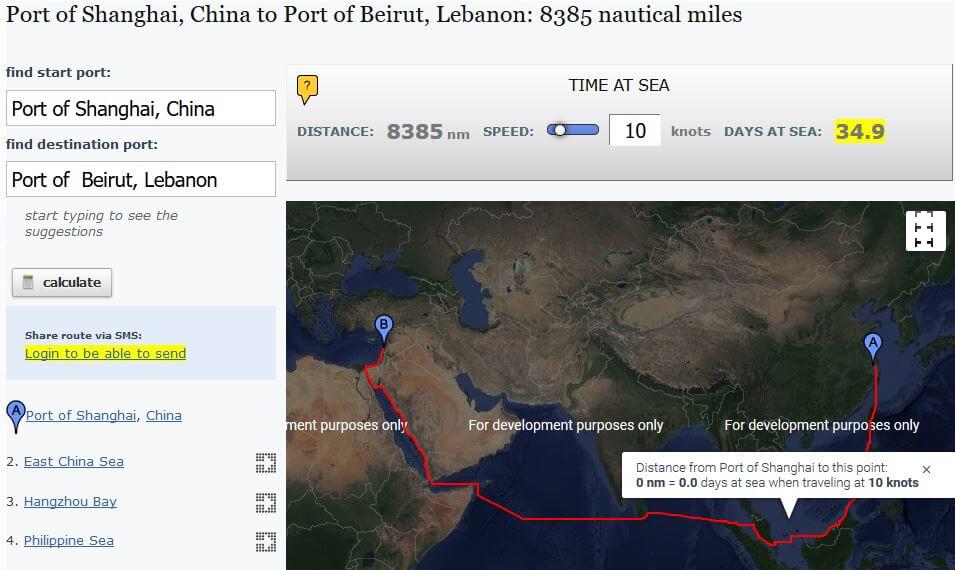The height and width of the screenshot is (570, 955).
Task: Toggle fullscreen map view button
Action: pos(925,231)
